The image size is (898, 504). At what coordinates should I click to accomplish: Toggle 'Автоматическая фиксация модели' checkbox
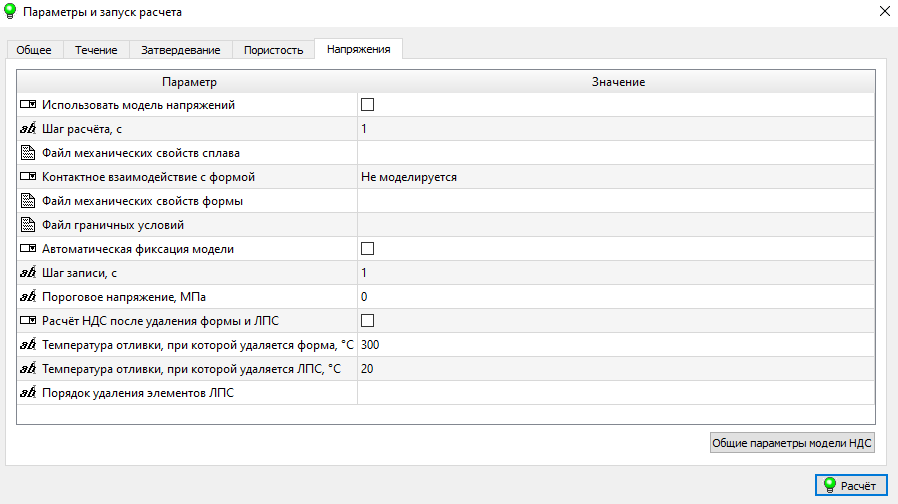(367, 249)
